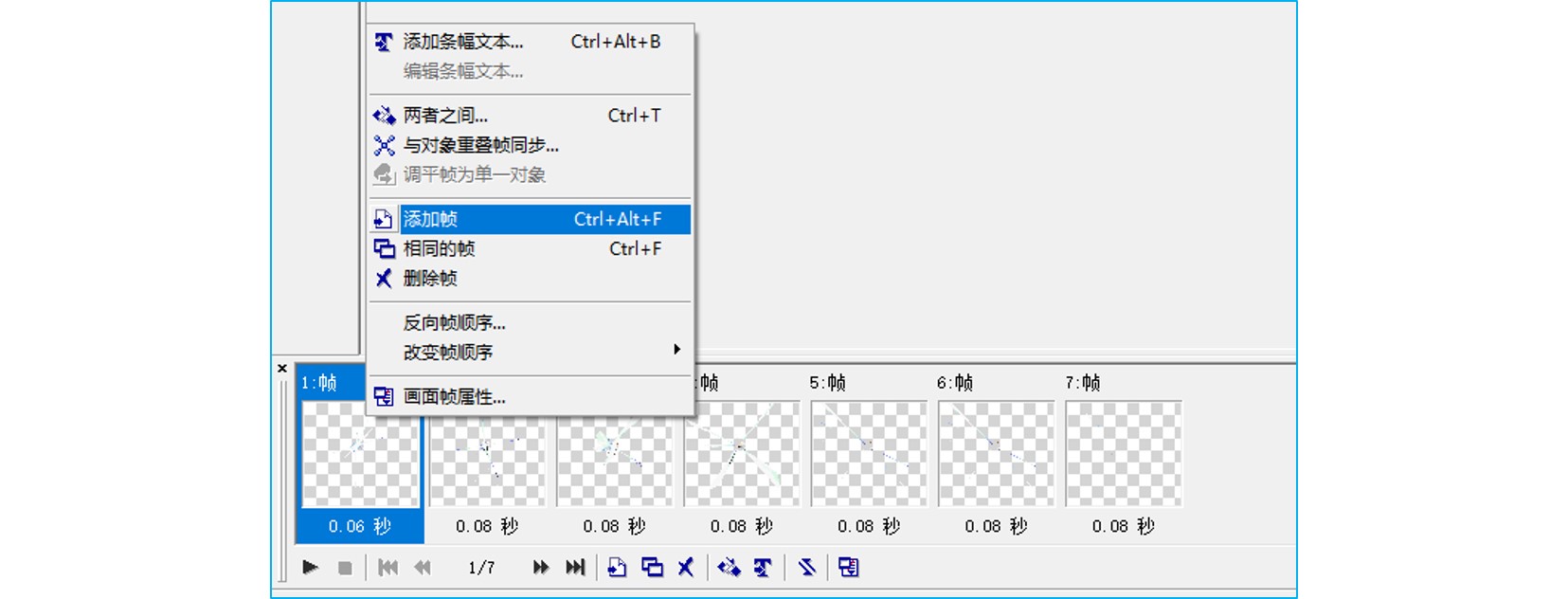Click the 7:帧 frame label
The image size is (1568, 599).
click(1082, 383)
